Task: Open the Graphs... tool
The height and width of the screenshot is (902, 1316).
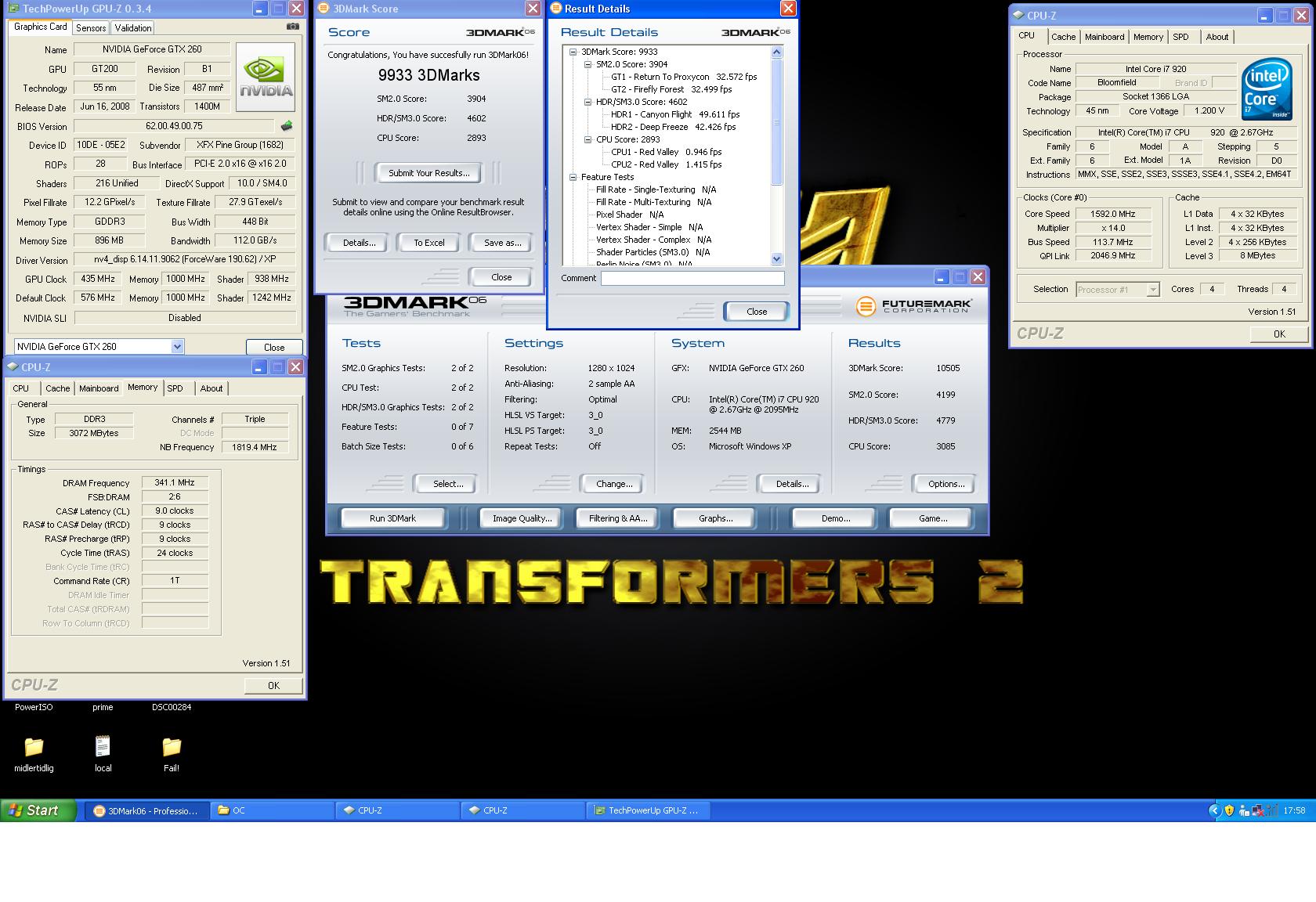Action: tap(715, 518)
